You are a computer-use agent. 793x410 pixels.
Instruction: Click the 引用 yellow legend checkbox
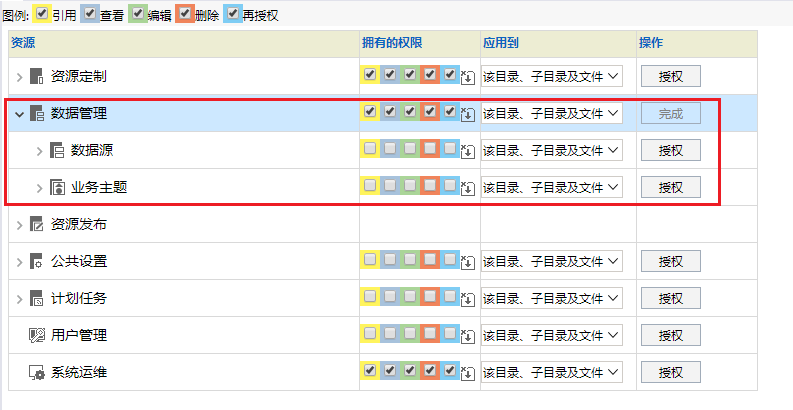click(x=42, y=12)
